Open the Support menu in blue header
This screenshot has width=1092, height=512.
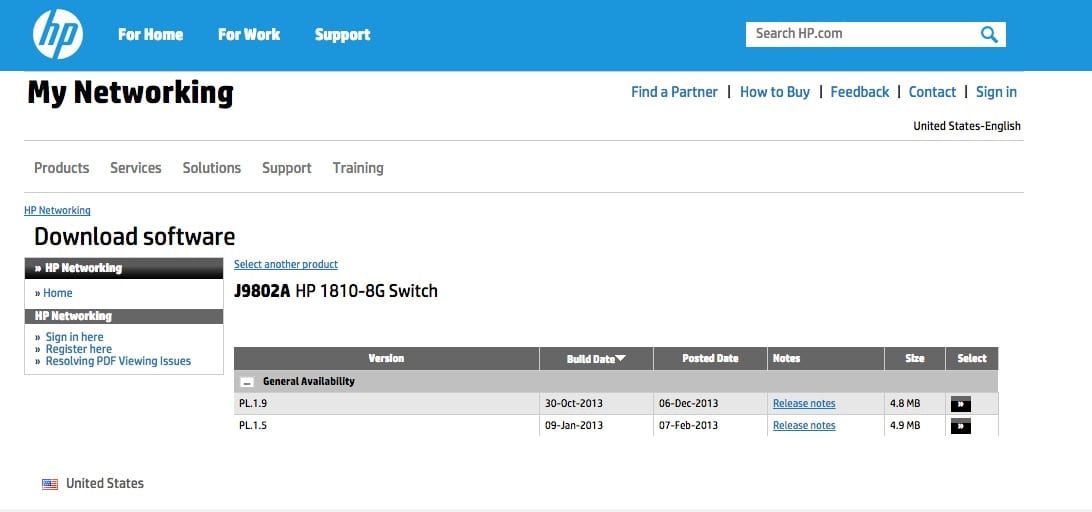(x=342, y=34)
